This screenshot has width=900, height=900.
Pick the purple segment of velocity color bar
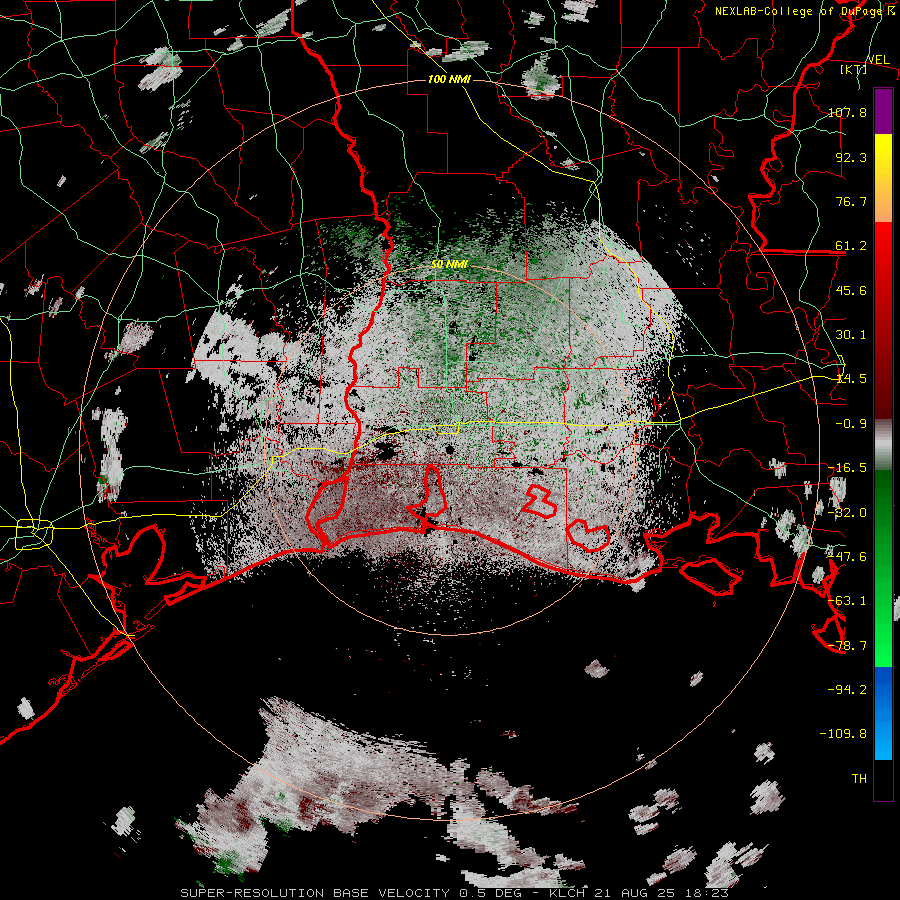pyautogui.click(x=883, y=111)
